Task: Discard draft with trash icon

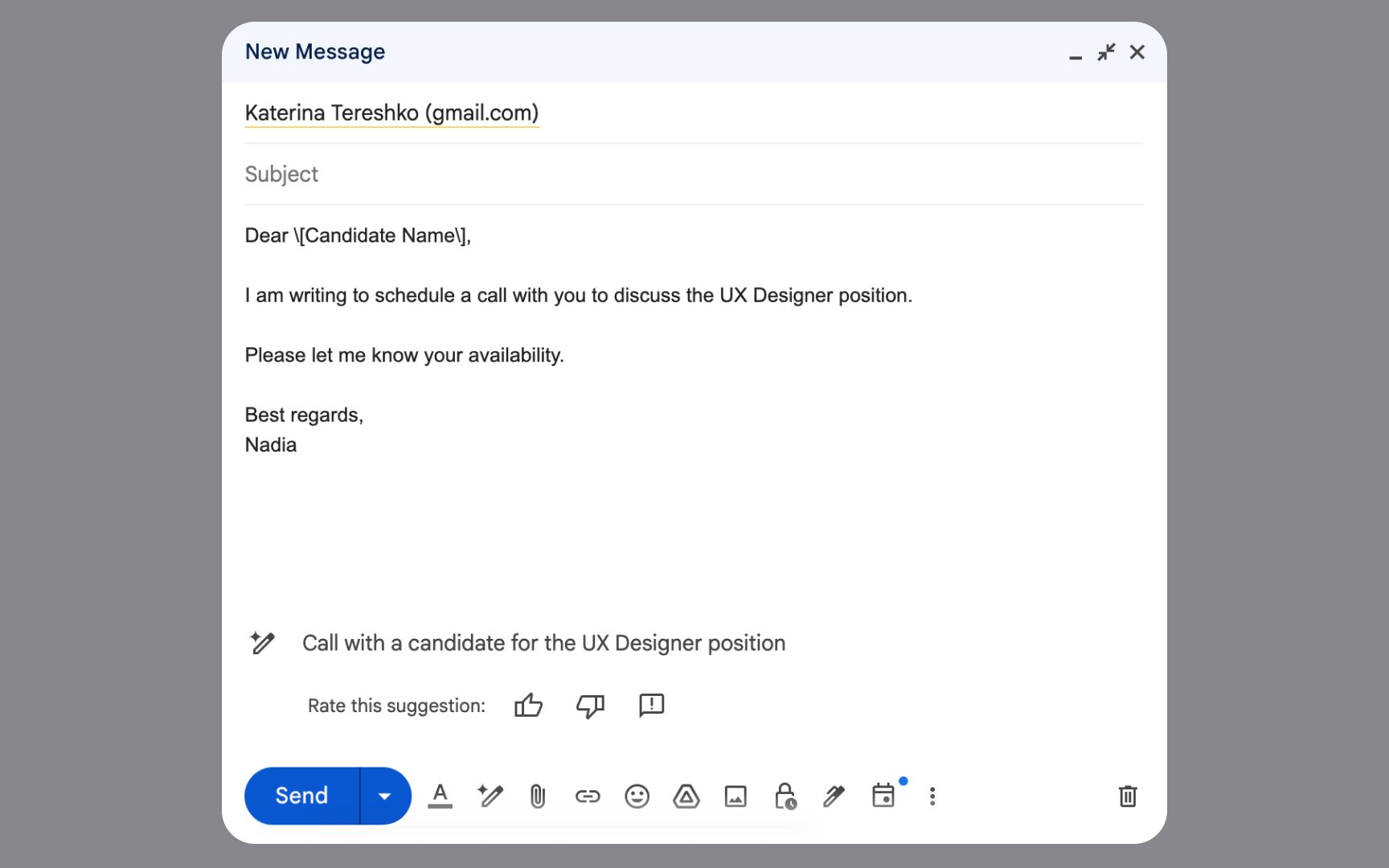Action: click(1128, 796)
